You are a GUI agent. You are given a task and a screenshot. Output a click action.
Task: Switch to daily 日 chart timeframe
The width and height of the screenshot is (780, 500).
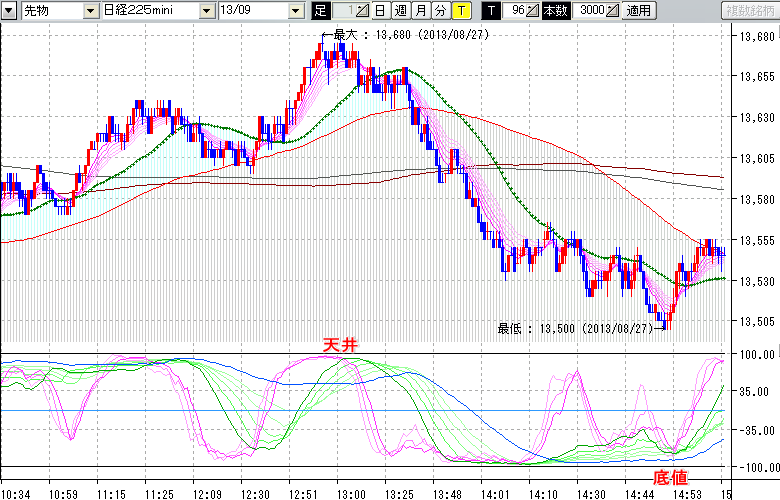coord(380,11)
